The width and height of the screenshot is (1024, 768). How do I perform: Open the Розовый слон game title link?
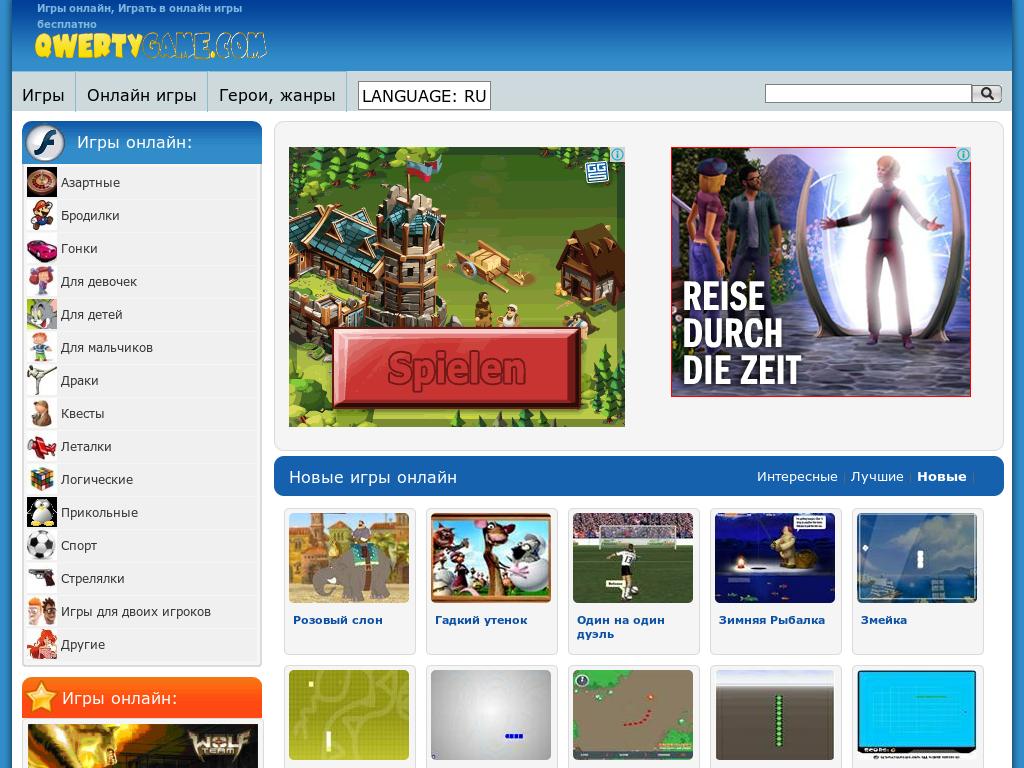pyautogui.click(x=338, y=620)
